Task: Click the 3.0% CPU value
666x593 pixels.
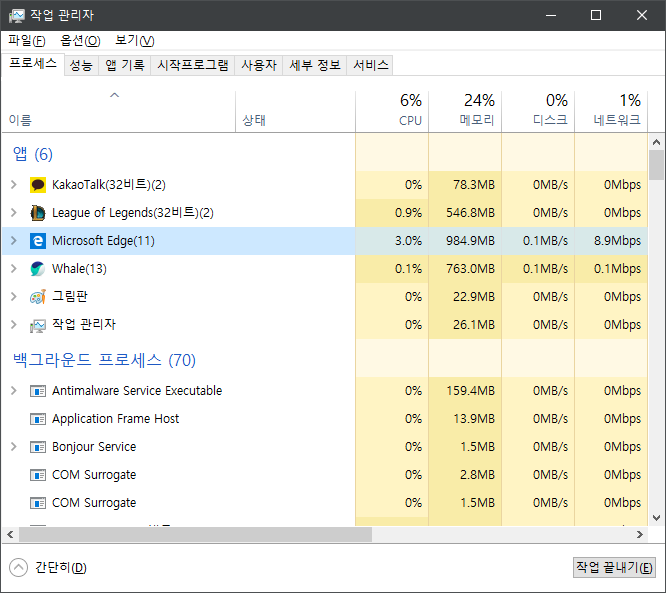Action: click(408, 241)
